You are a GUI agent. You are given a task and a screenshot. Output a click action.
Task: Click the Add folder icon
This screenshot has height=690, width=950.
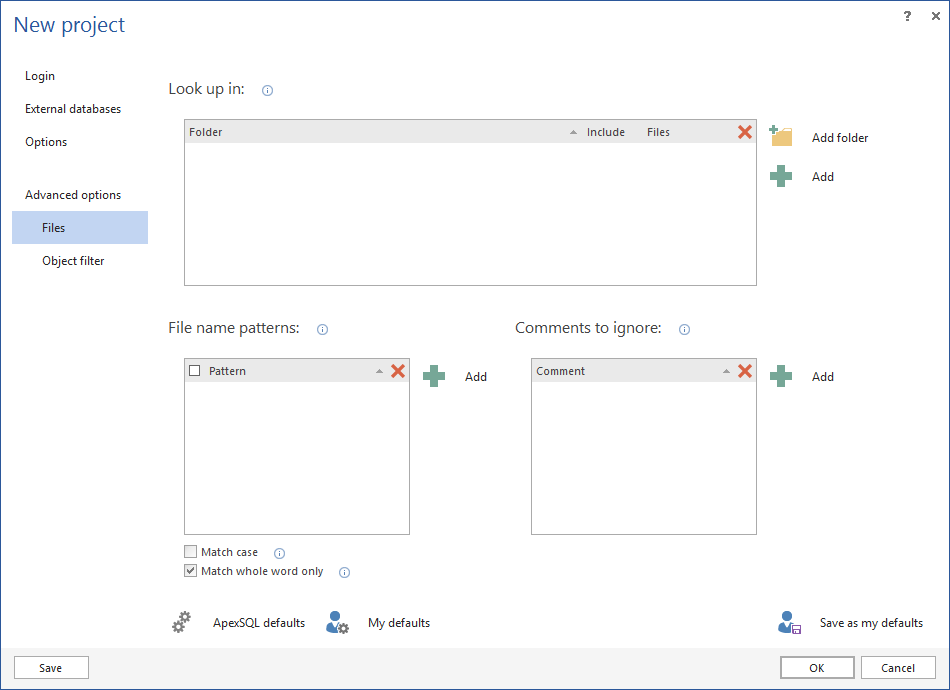tap(781, 137)
